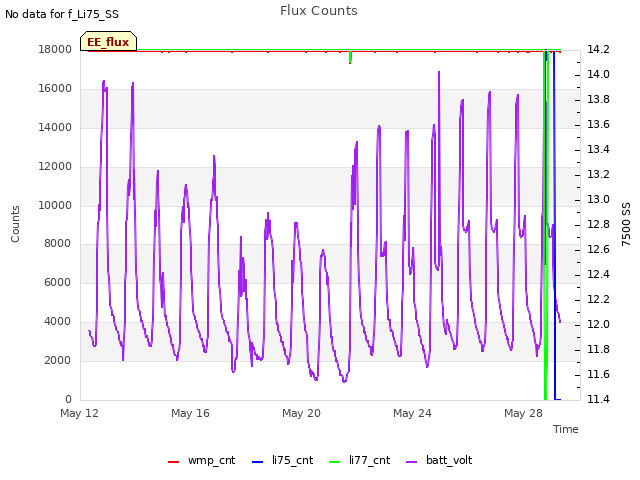Click the batt_volt legend entry
This screenshot has height=480, width=640.
[439, 460]
